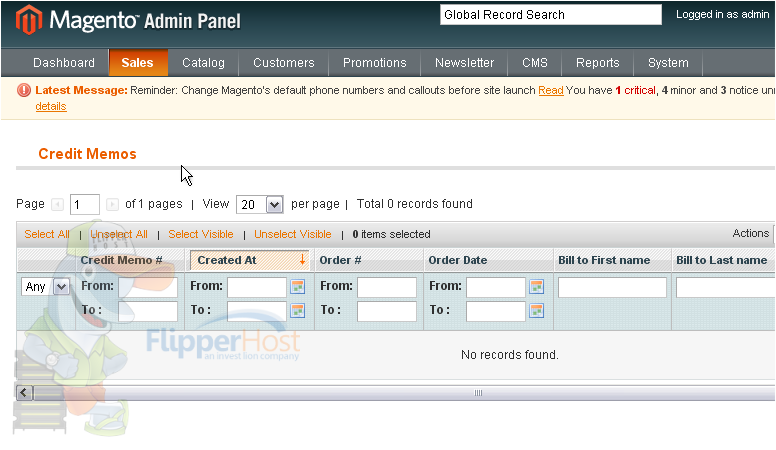776x450 pixels.
Task: Toggle the Created At sort direction arrow
Action: click(x=302, y=259)
